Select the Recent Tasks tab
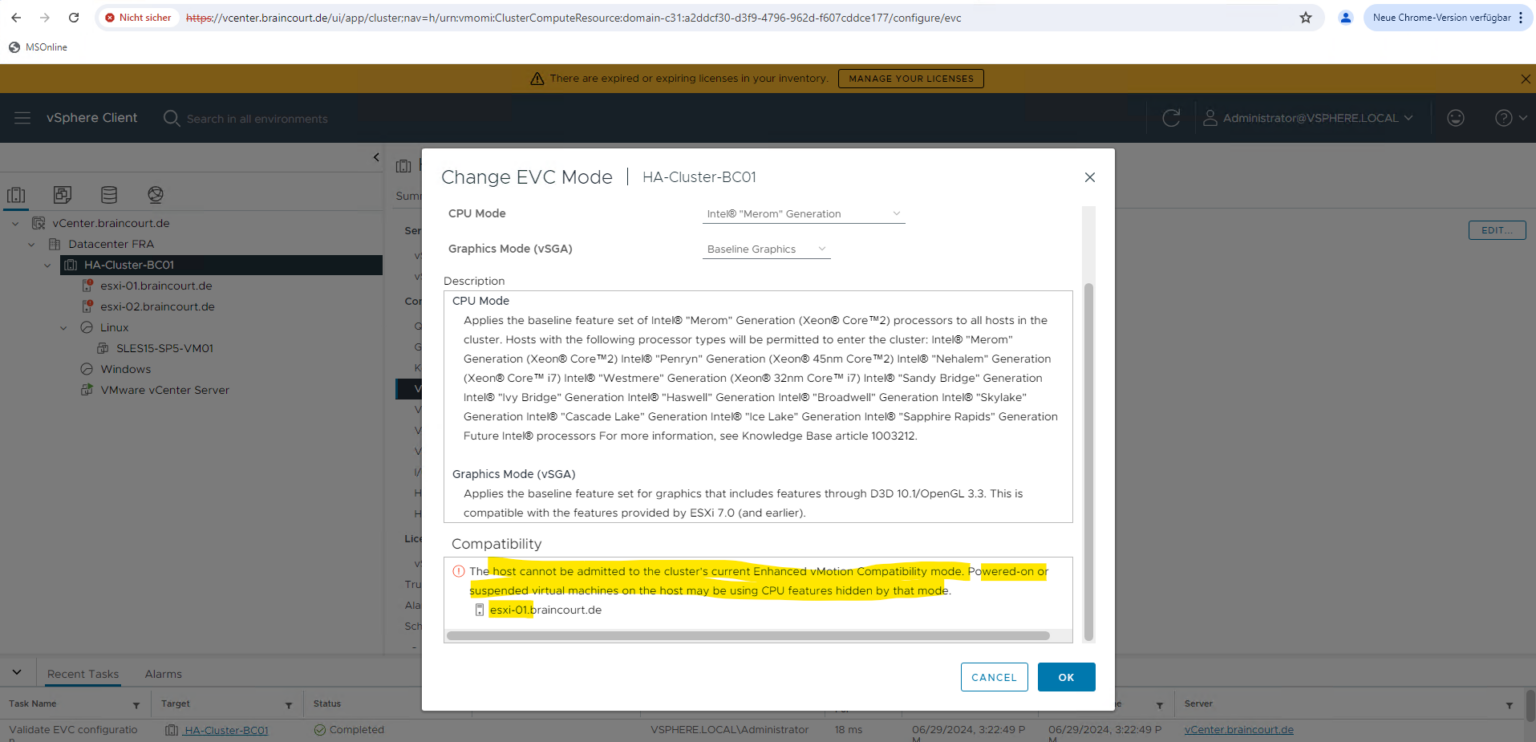The height and width of the screenshot is (742, 1536). 83,673
